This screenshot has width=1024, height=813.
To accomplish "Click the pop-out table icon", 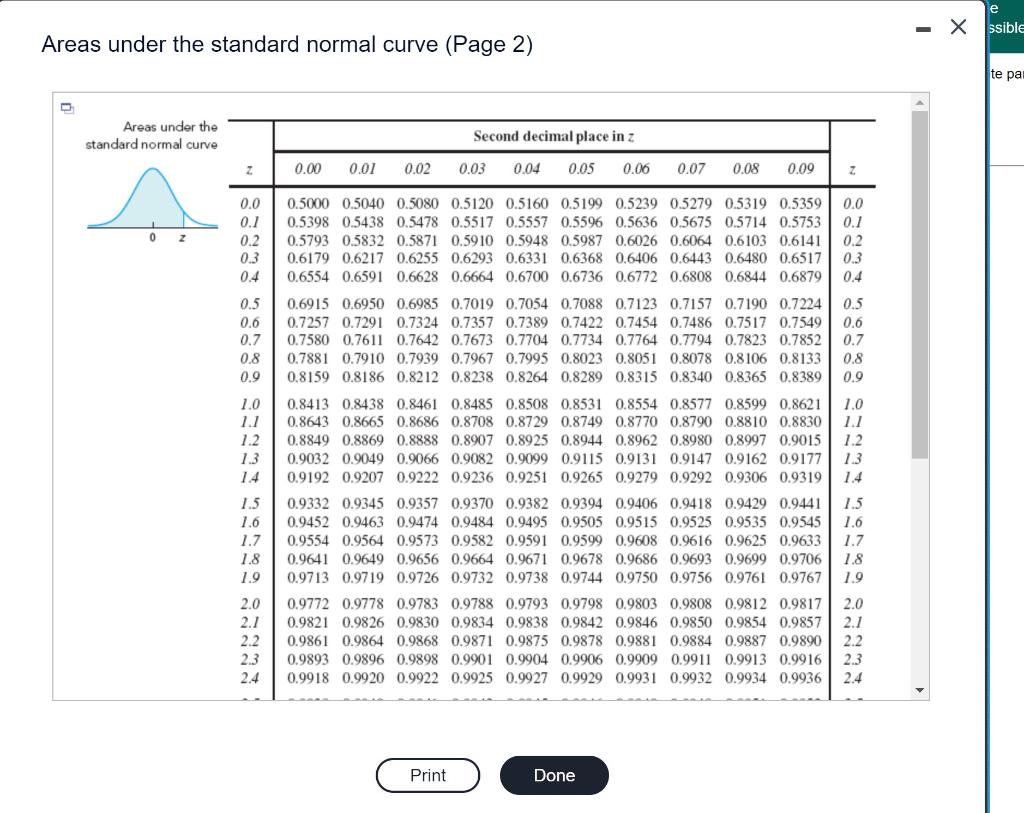I will 68,108.
